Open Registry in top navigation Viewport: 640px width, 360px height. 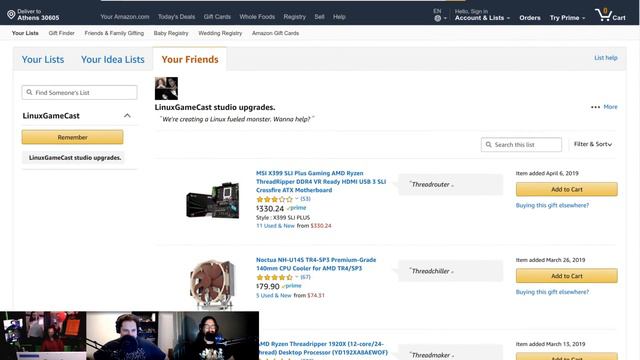point(295,17)
